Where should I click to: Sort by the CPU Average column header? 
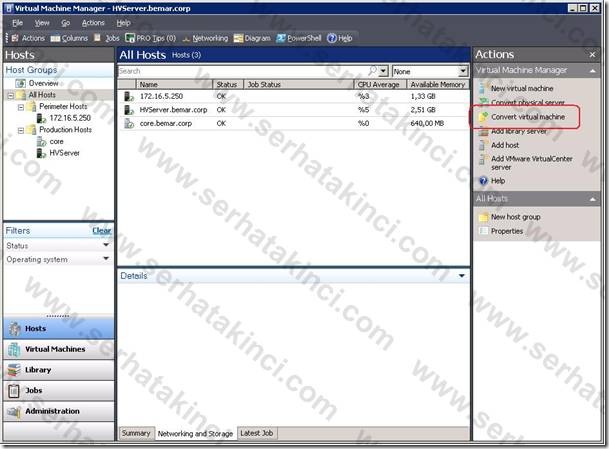[380, 84]
